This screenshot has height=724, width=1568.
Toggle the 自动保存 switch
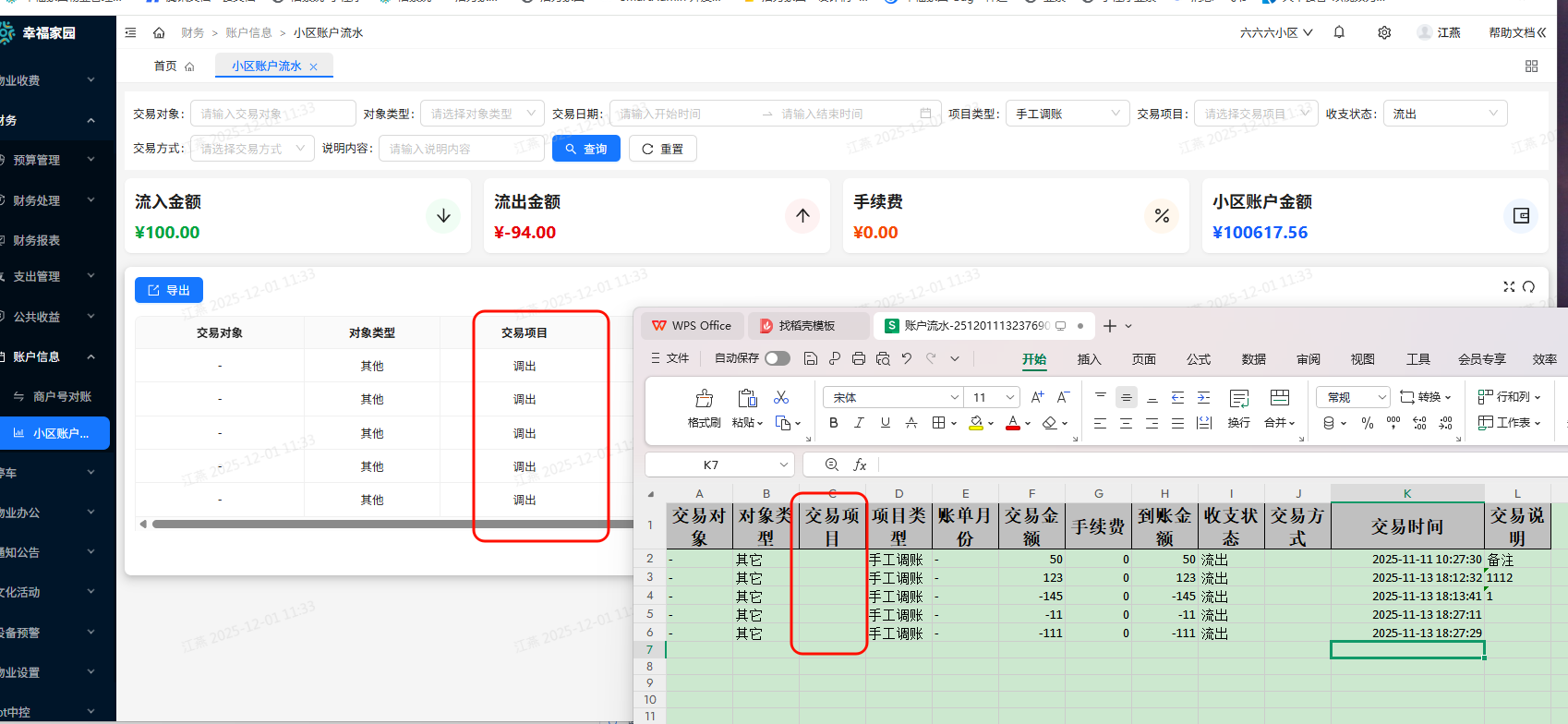[x=778, y=358]
